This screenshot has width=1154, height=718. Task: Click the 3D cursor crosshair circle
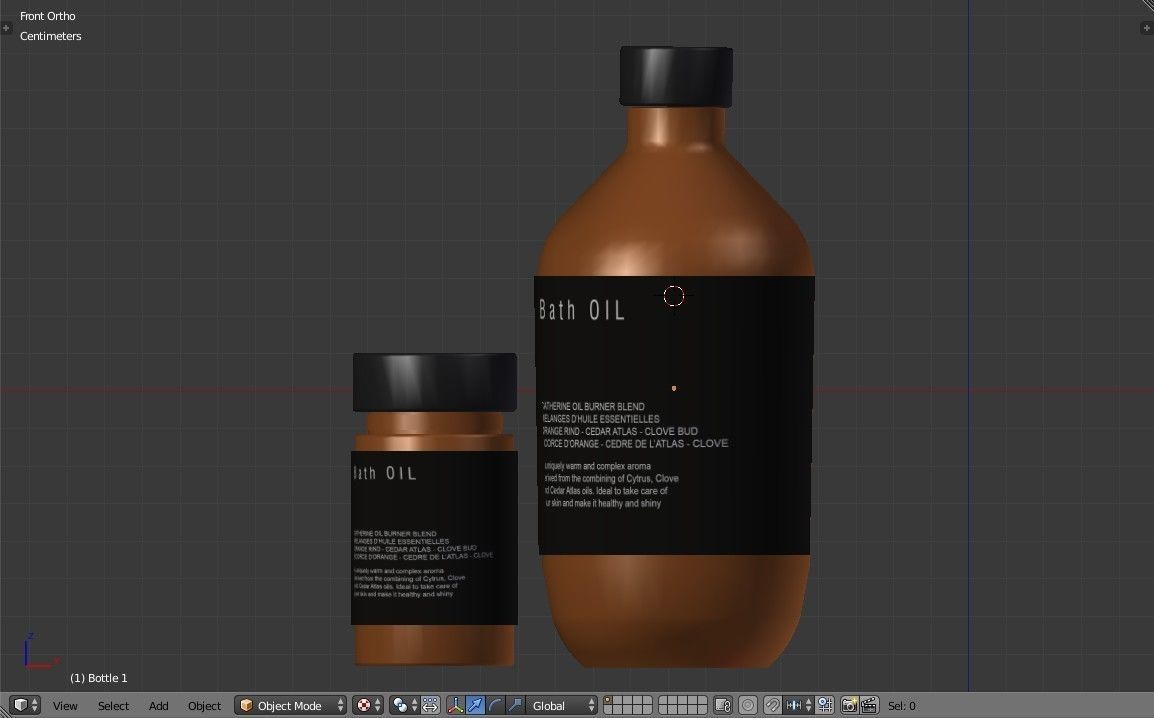pos(673,296)
